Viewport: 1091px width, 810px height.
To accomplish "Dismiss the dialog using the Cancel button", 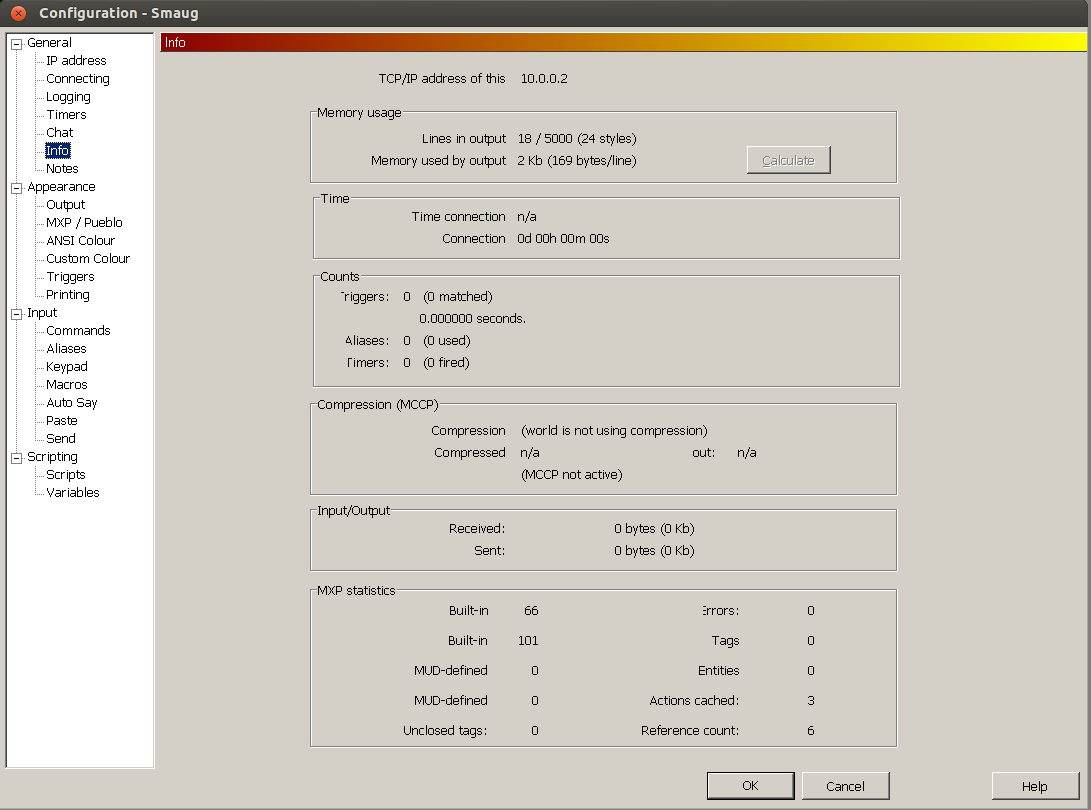I will 845,786.
